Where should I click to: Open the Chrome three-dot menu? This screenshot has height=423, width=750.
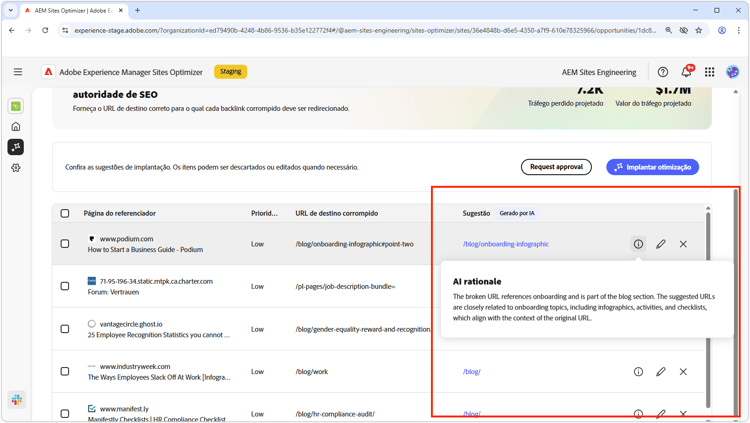739,30
